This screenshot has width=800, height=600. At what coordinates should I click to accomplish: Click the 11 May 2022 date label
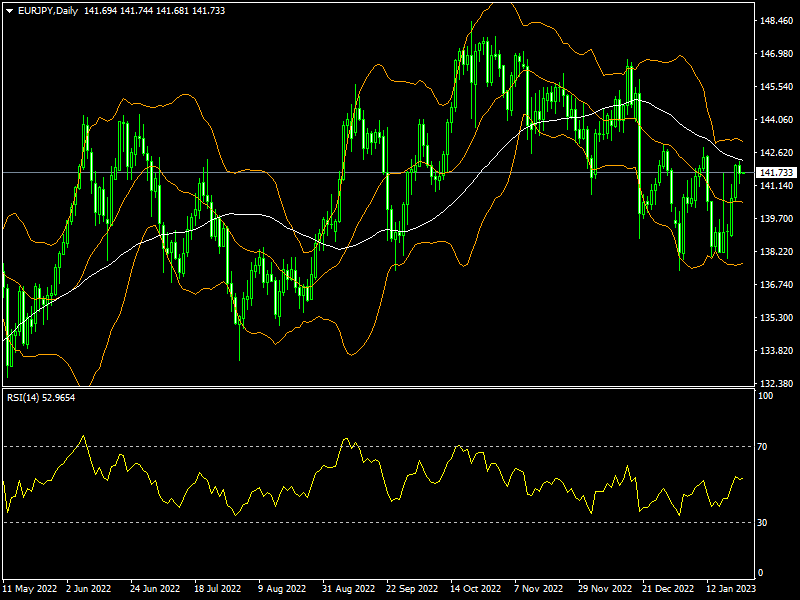pyautogui.click(x=30, y=589)
